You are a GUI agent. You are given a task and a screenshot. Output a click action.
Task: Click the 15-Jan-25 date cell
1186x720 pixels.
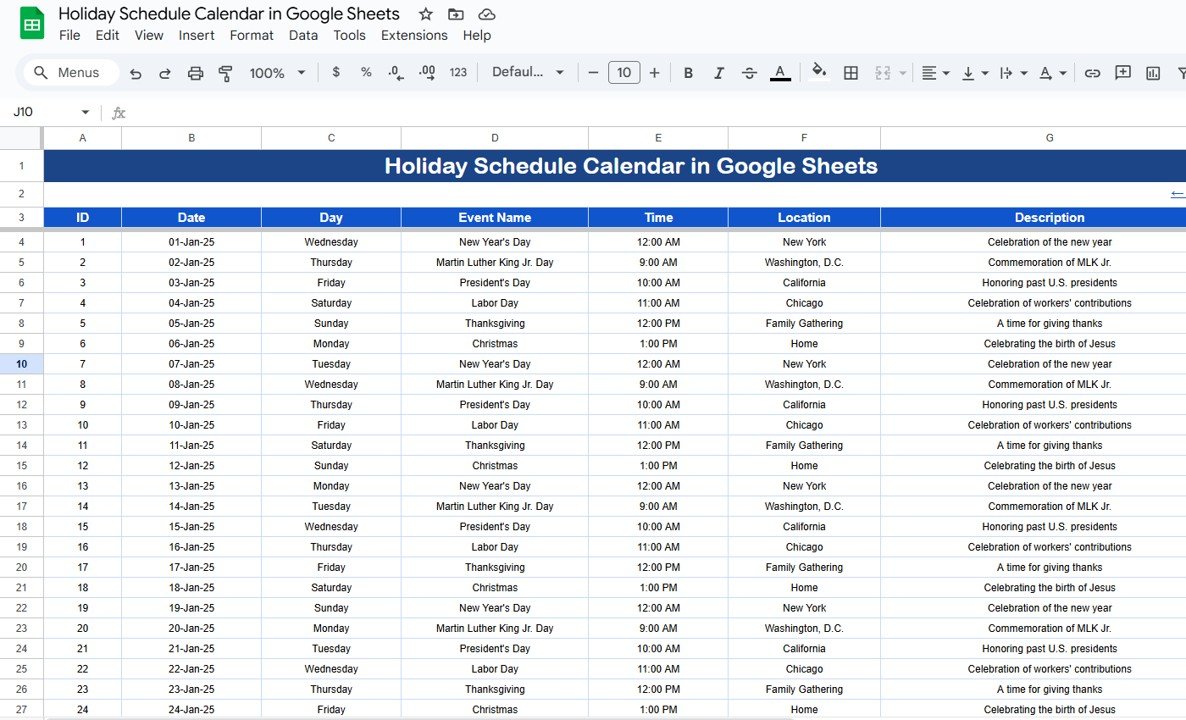click(x=191, y=526)
